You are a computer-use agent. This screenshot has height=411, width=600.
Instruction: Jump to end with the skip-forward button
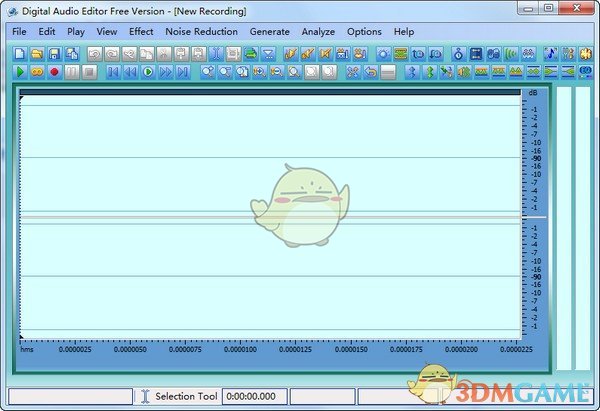pyautogui.click(x=183, y=72)
